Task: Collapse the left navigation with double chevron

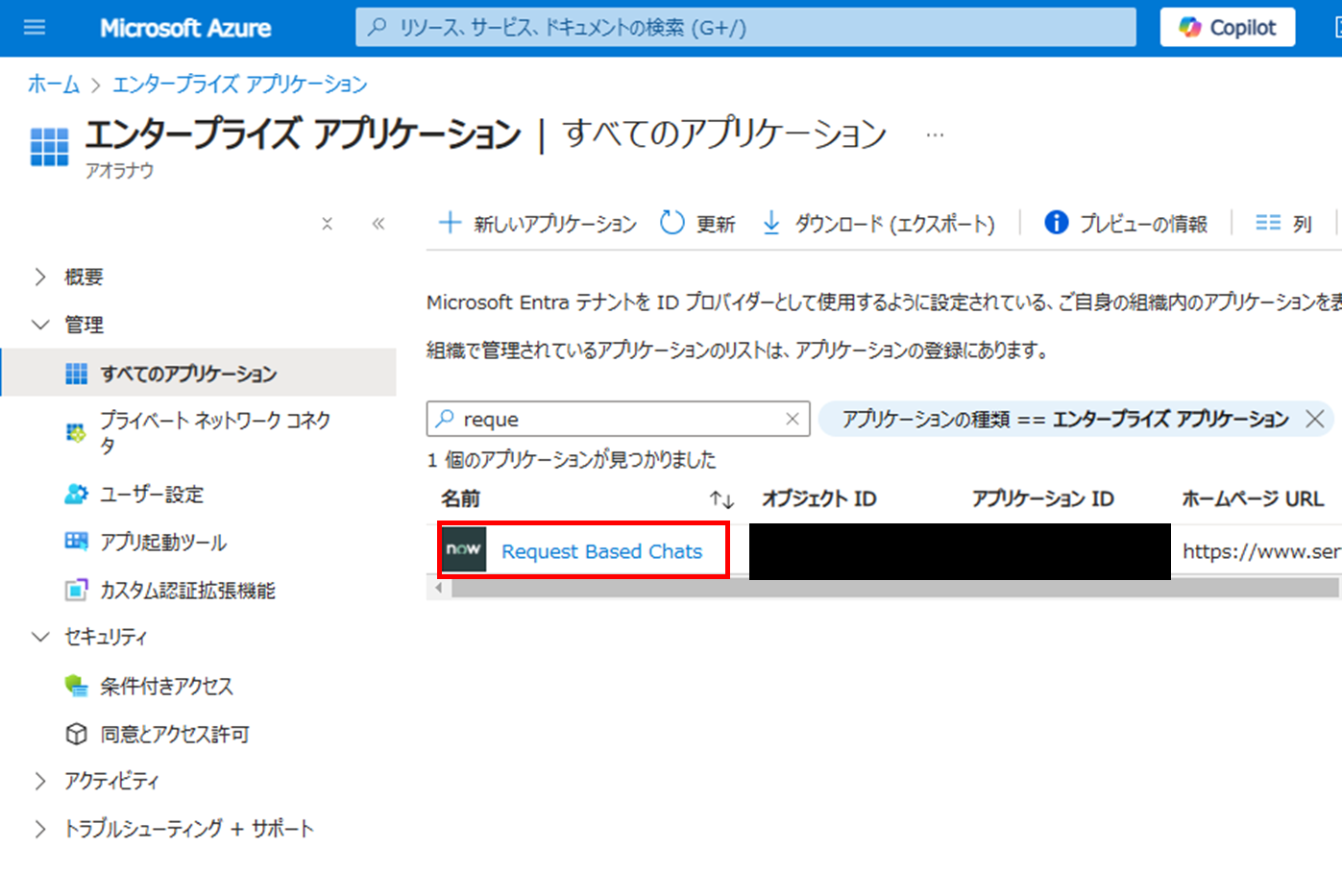Action: 378,224
